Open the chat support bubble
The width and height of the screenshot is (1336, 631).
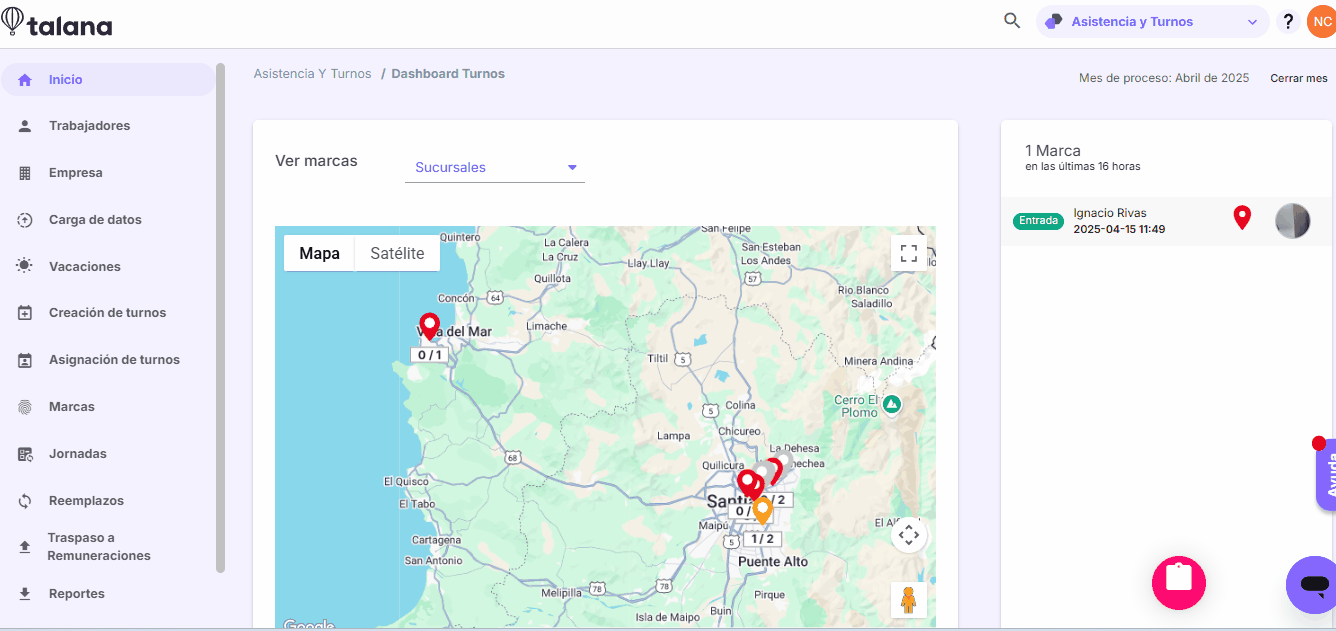pos(1313,584)
